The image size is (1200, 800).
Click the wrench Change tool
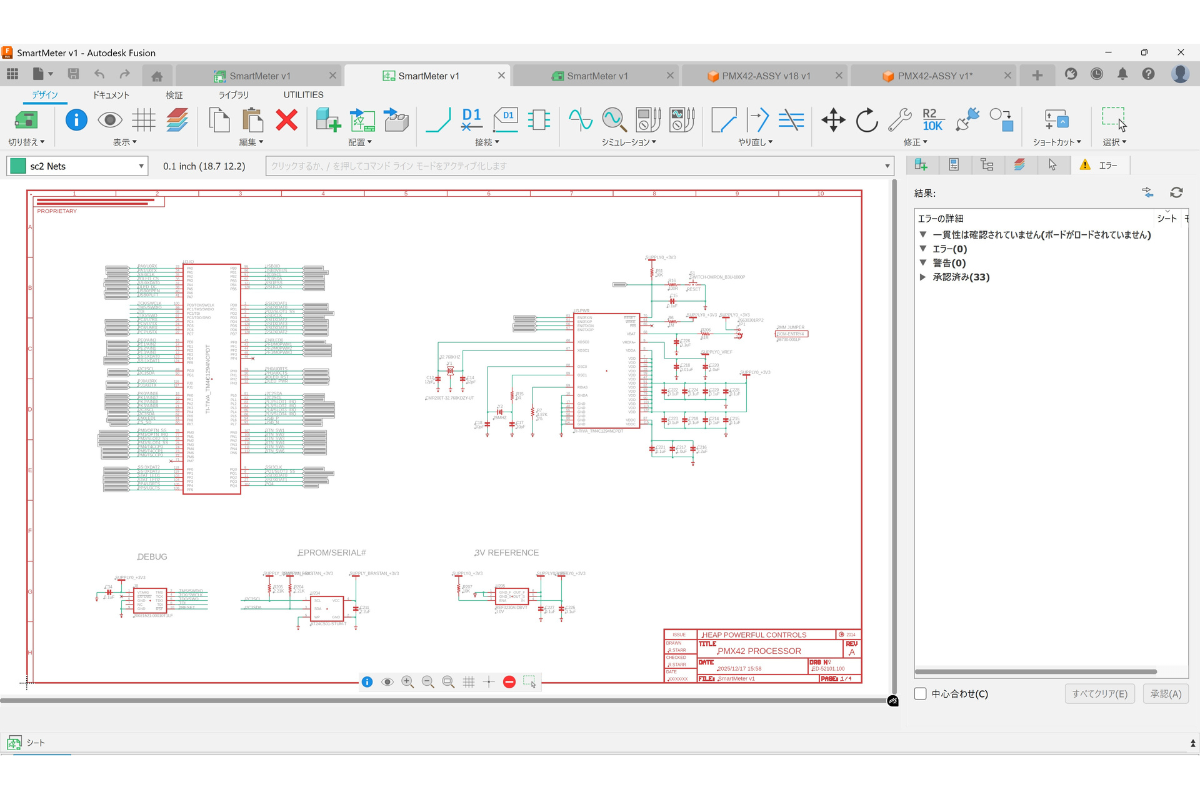tap(899, 120)
